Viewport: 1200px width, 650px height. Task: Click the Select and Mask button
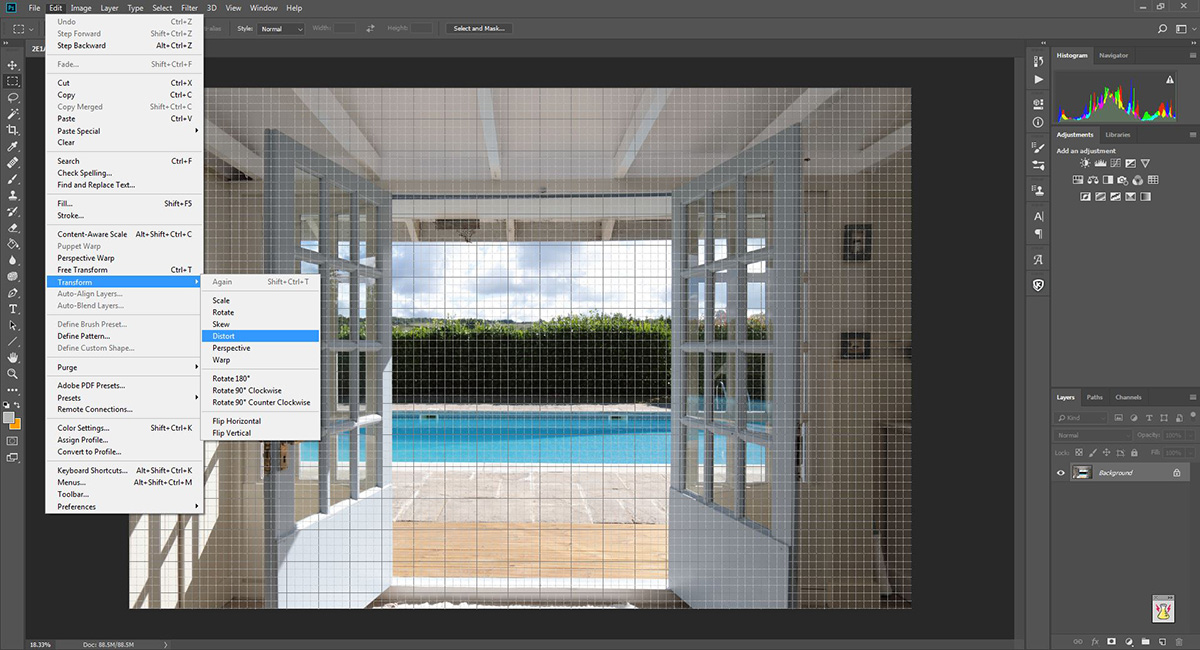coord(478,28)
